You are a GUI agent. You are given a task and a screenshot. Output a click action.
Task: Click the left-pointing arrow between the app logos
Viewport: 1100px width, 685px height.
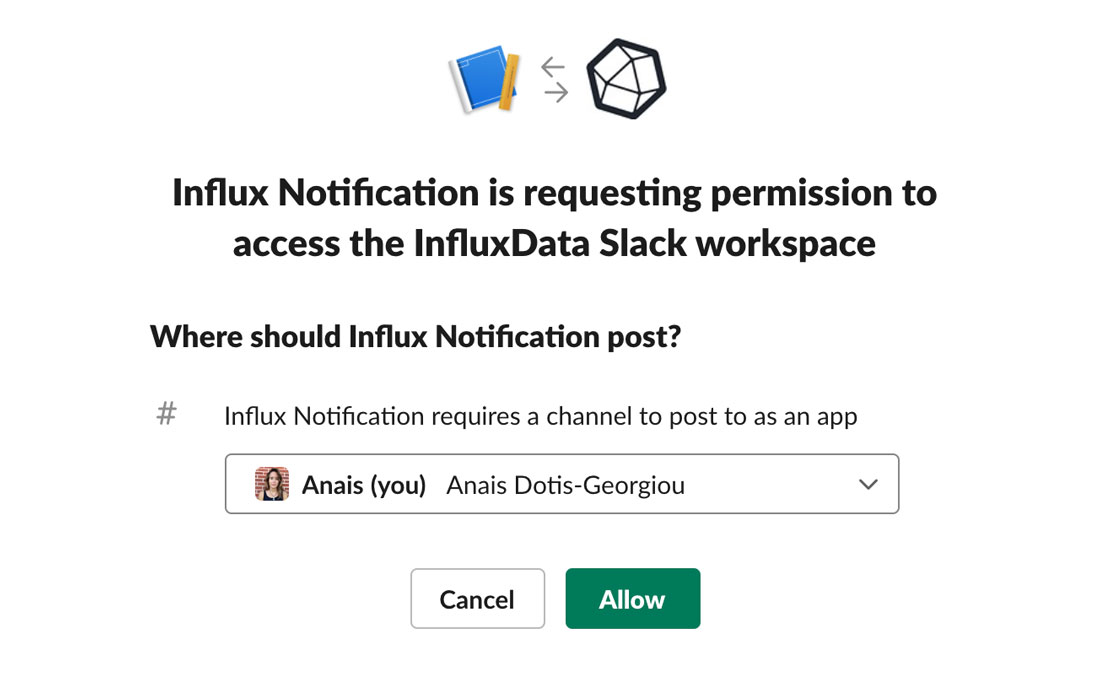pyautogui.click(x=554, y=67)
